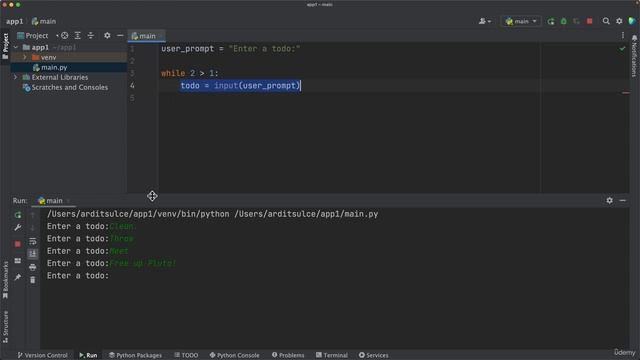This screenshot has width=640, height=360.
Task: Restore layout icon in Run panel
Action: click(x=18, y=260)
